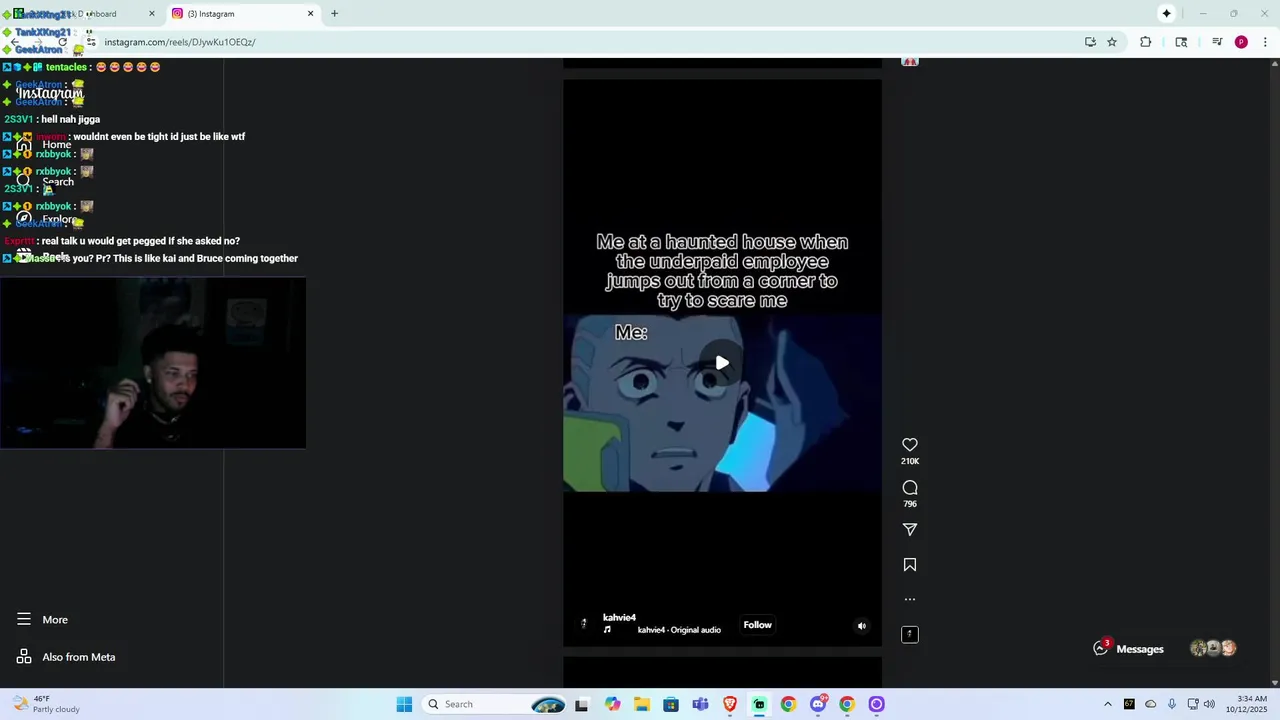Launch Copilot from the taskbar
The image size is (1280, 720).
612,704
